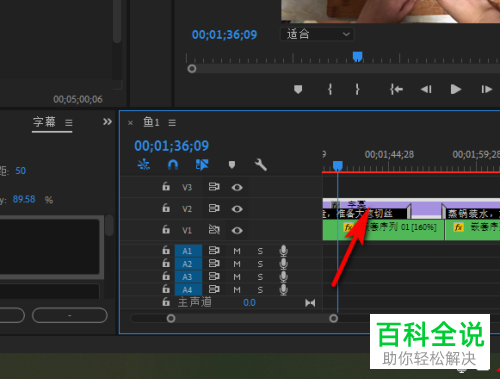Open the 鱼1 sequence panel menu
Viewport: 500px width, 379px height.
(x=172, y=123)
